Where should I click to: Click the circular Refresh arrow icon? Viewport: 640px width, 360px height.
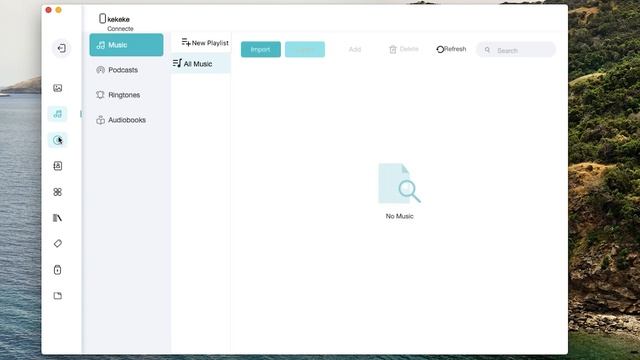click(440, 49)
